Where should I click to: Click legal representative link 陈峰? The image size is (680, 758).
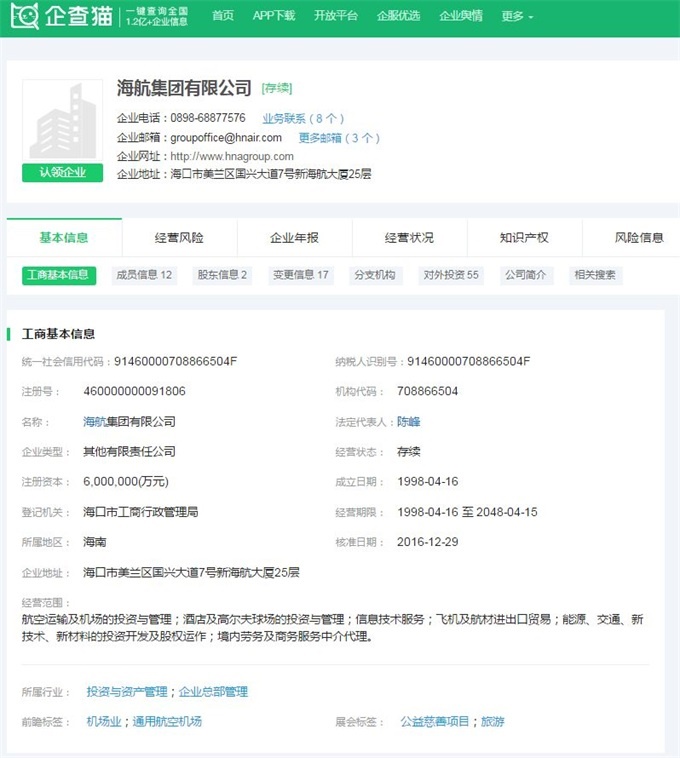(408, 422)
